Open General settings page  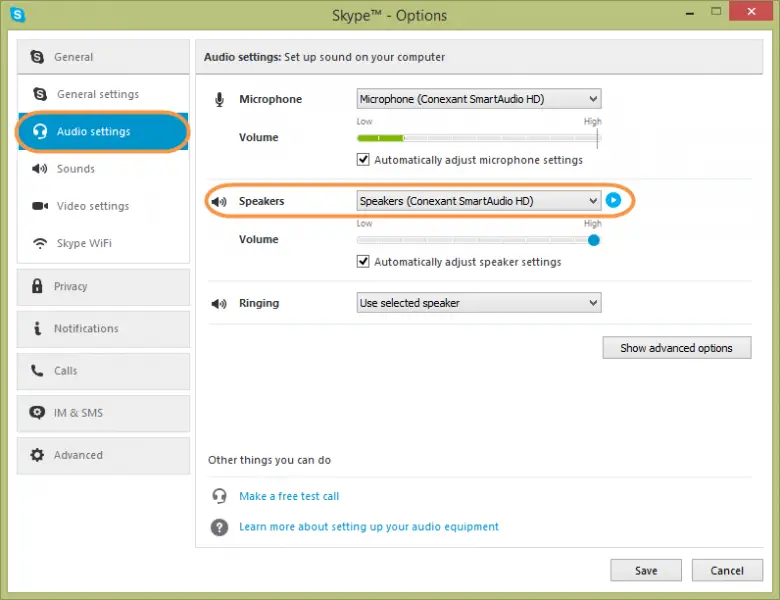click(103, 94)
